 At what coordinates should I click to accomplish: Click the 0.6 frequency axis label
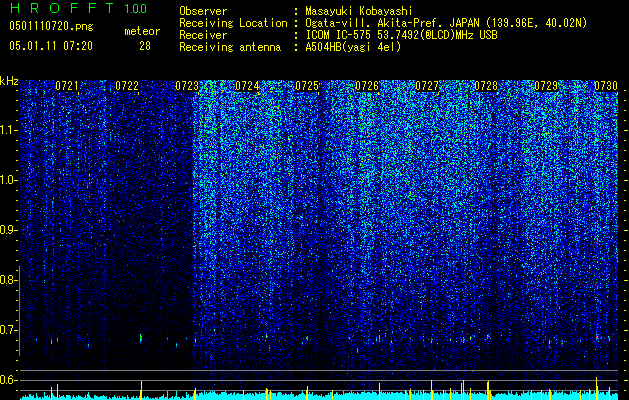9,380
